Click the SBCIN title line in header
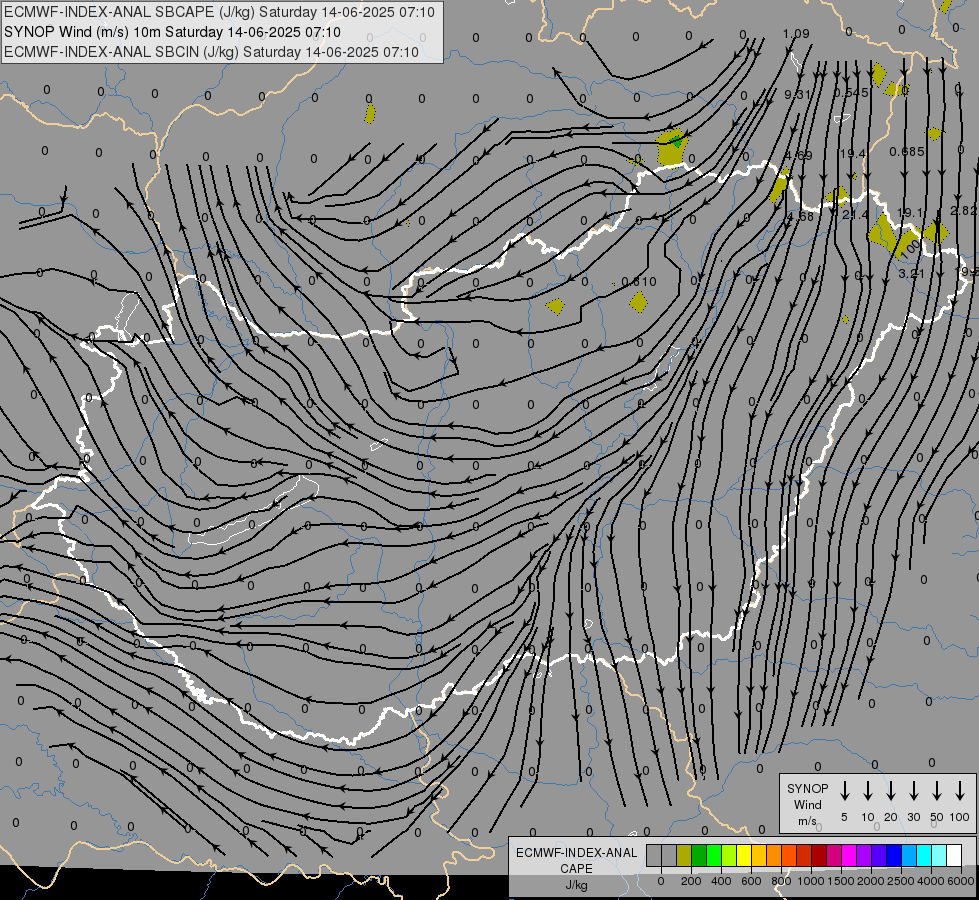This screenshot has width=979, height=900. tap(211, 52)
